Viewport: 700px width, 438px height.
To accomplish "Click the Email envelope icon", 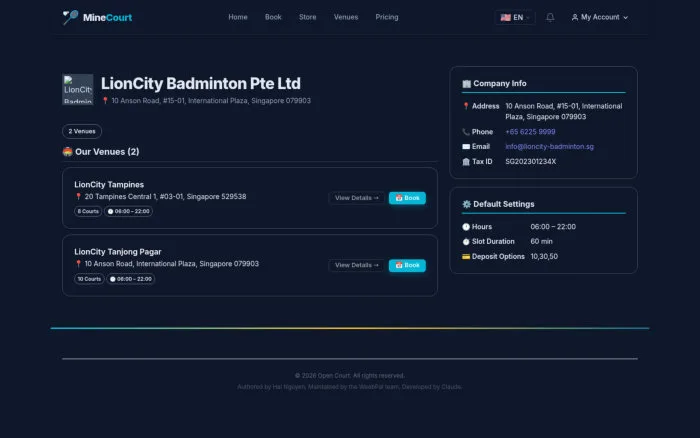I will point(466,147).
